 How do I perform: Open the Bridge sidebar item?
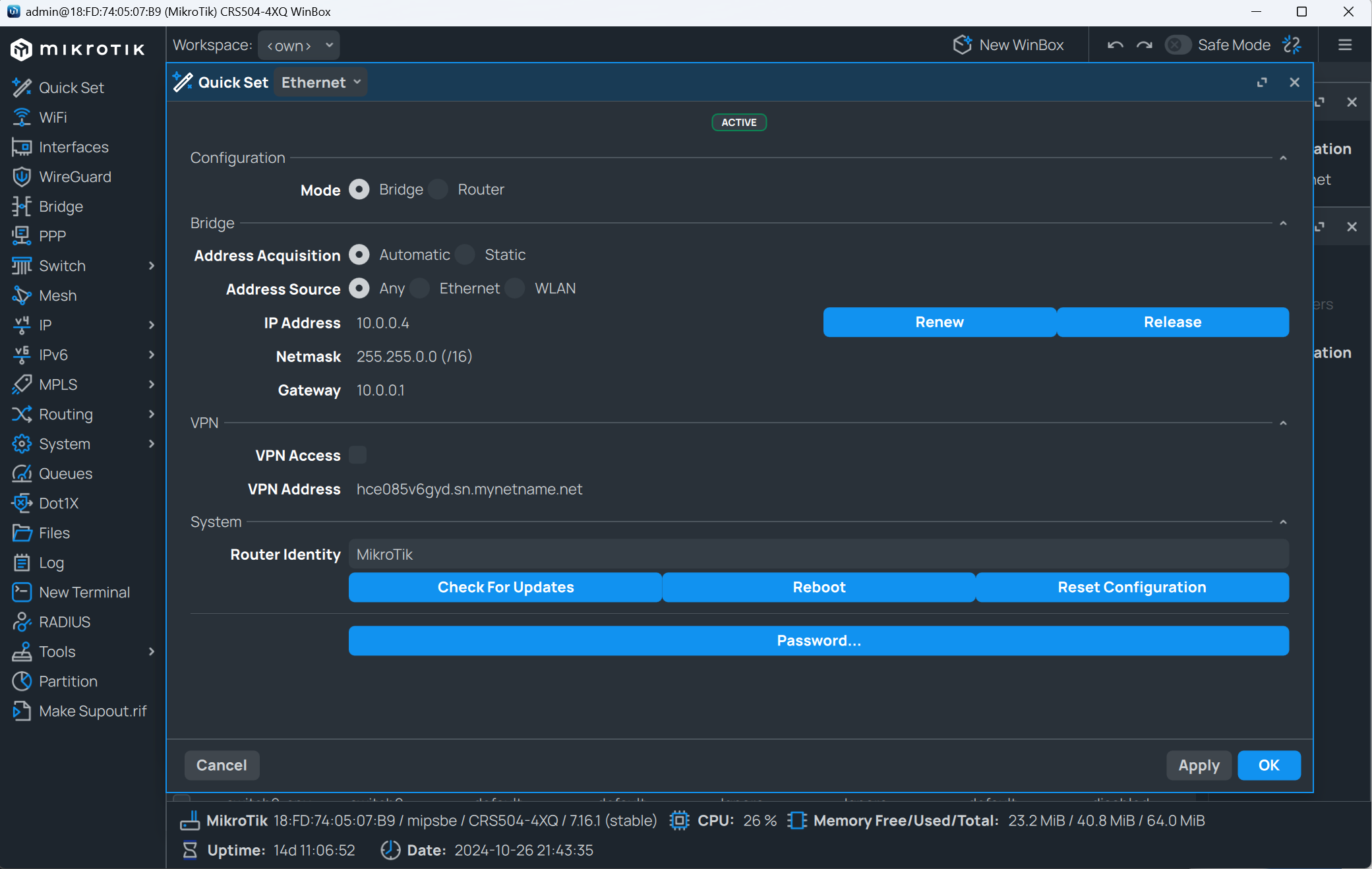[x=61, y=206]
